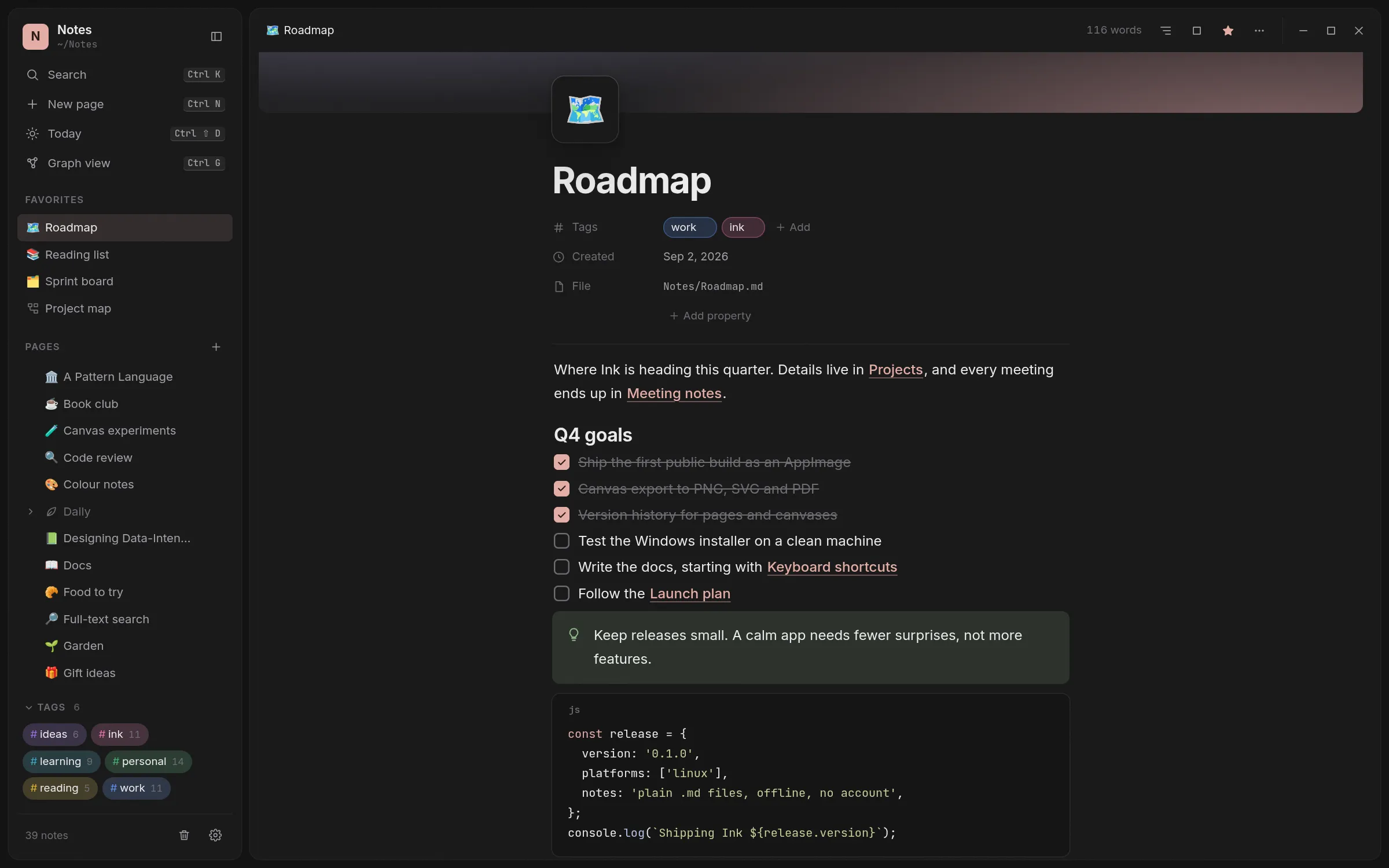
Task: Check 'Write the docs' task checkbox
Action: click(x=561, y=567)
